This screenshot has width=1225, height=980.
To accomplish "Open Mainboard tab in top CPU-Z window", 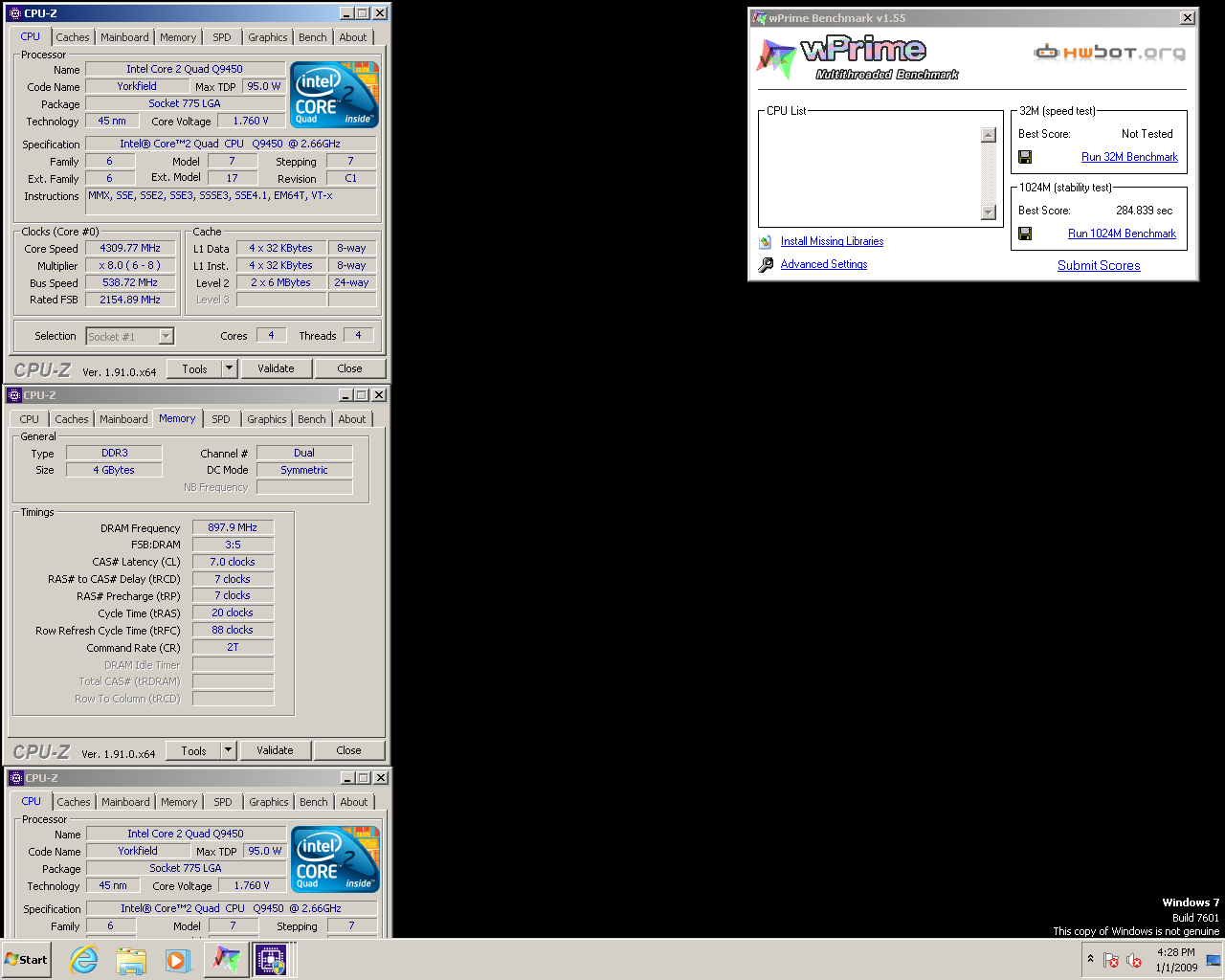I will [124, 37].
